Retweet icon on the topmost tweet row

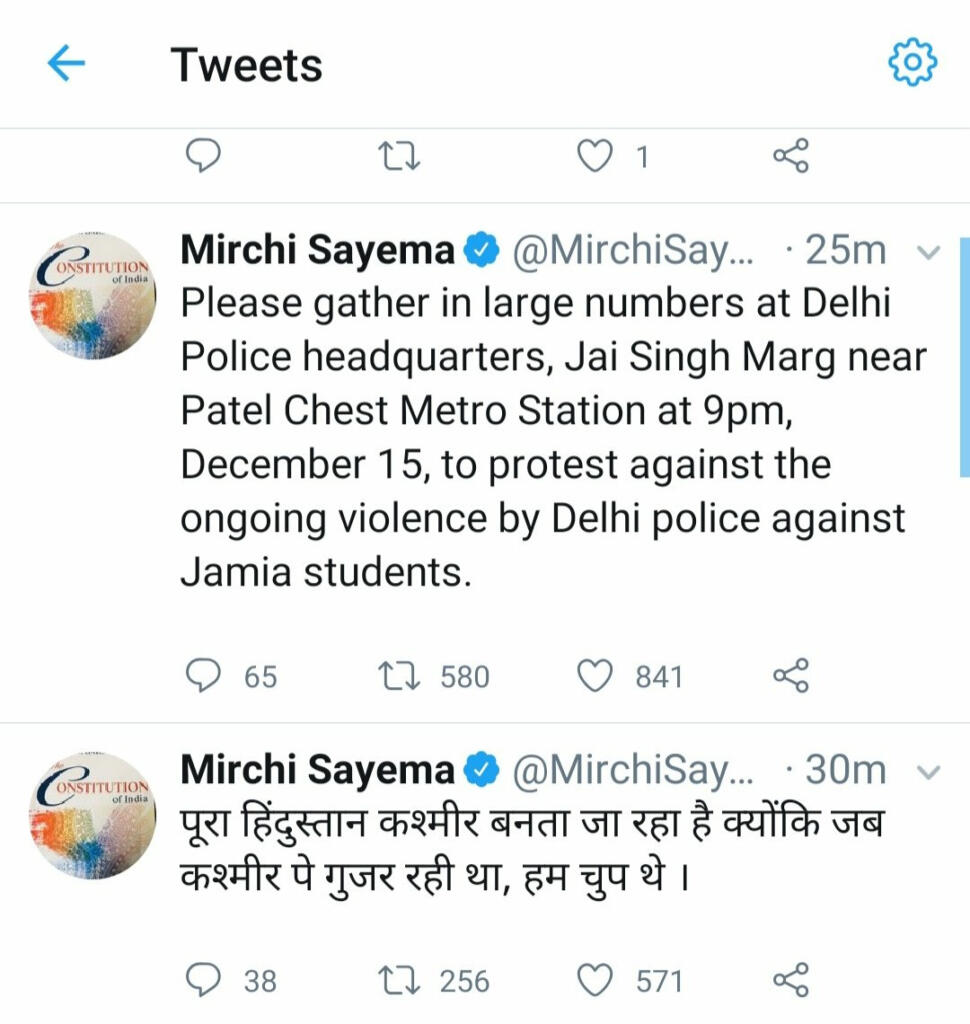(x=399, y=157)
